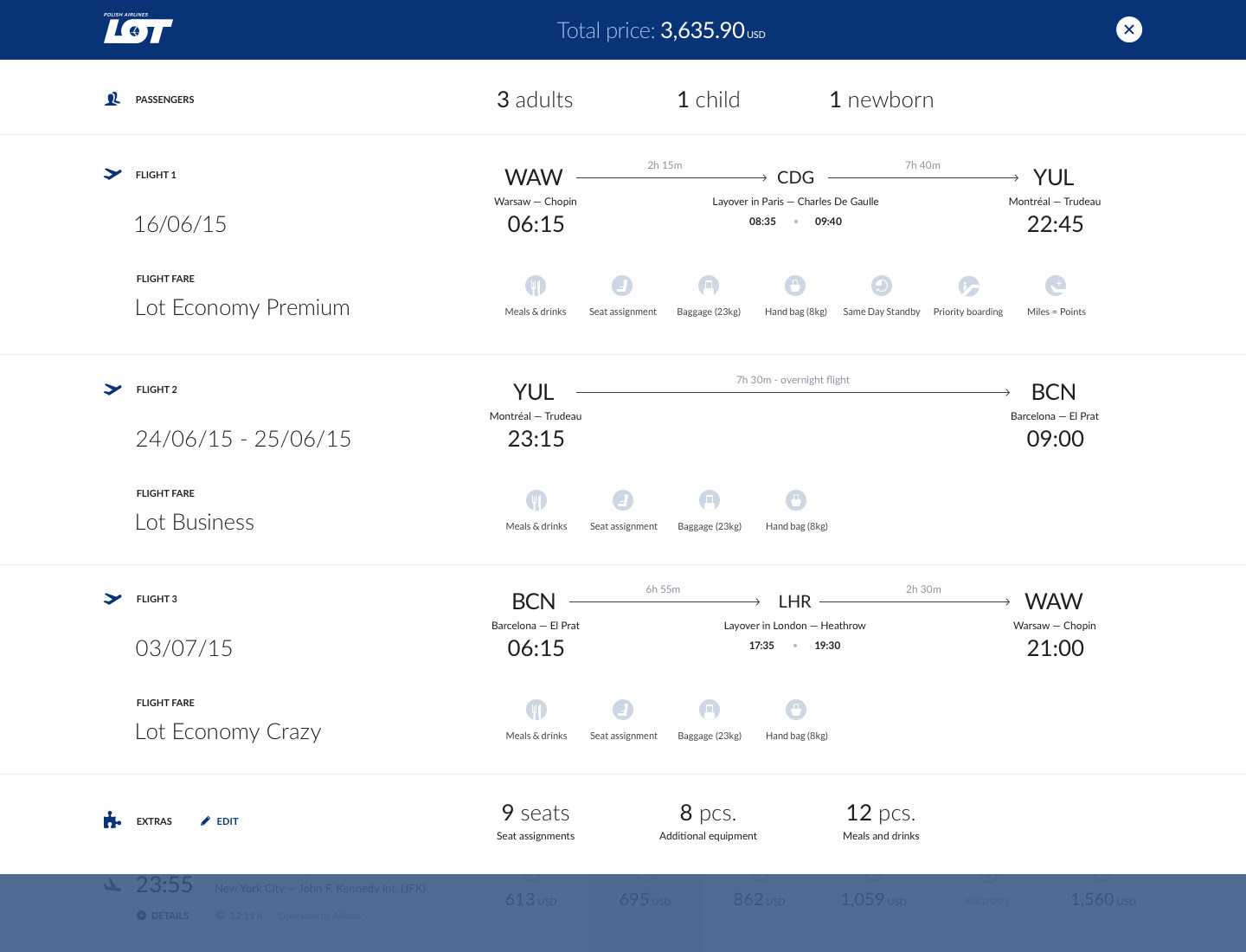Click the LOT Polish Airlines logo
Image resolution: width=1246 pixels, height=952 pixels.
click(138, 29)
